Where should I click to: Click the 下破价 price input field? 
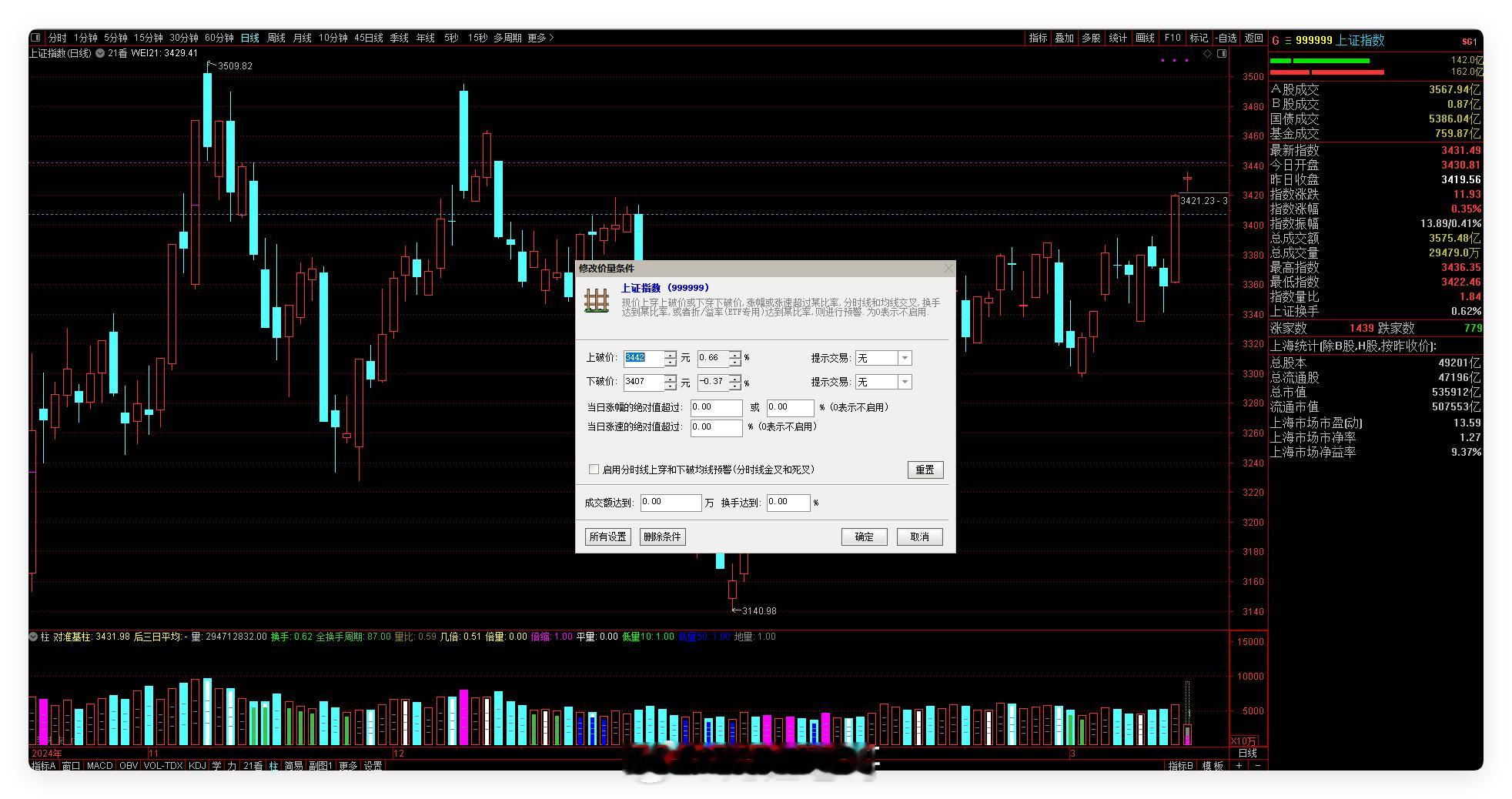(644, 382)
